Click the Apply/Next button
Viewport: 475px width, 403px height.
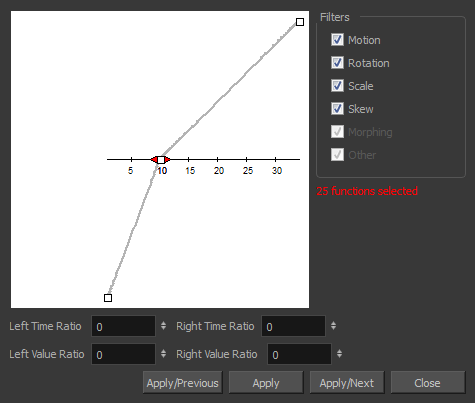pos(347,383)
